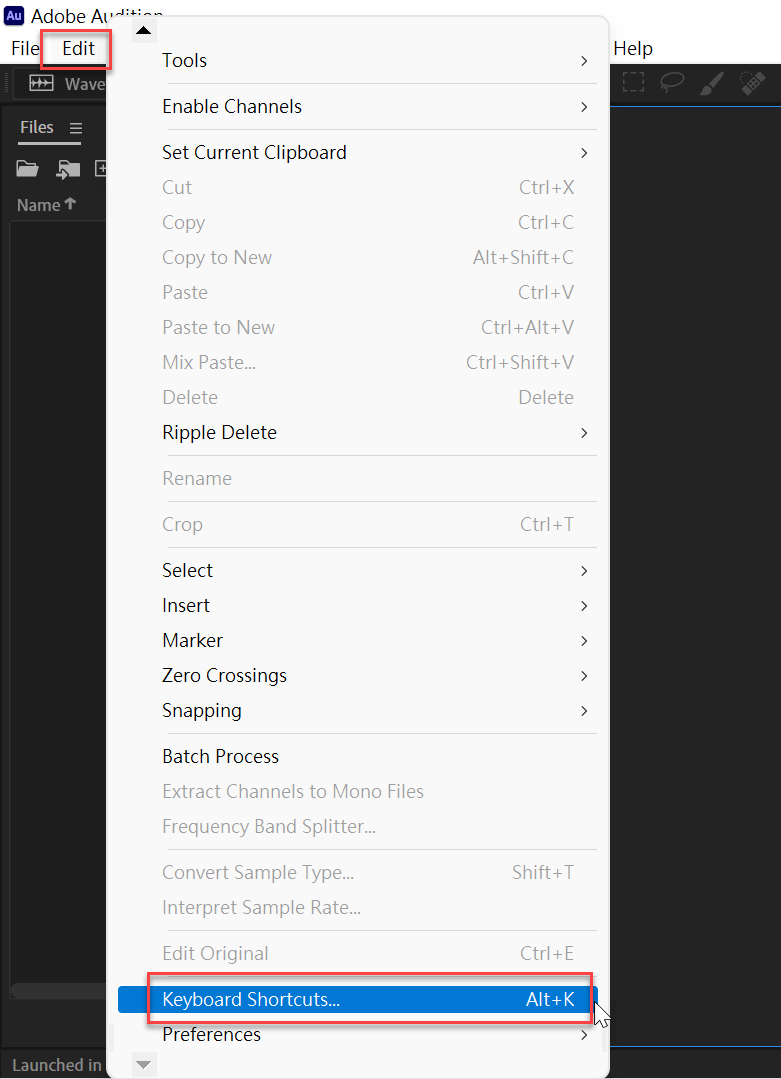Click the Delete menu entry
Image resolution: width=781 pixels, height=1079 pixels.
point(358,398)
